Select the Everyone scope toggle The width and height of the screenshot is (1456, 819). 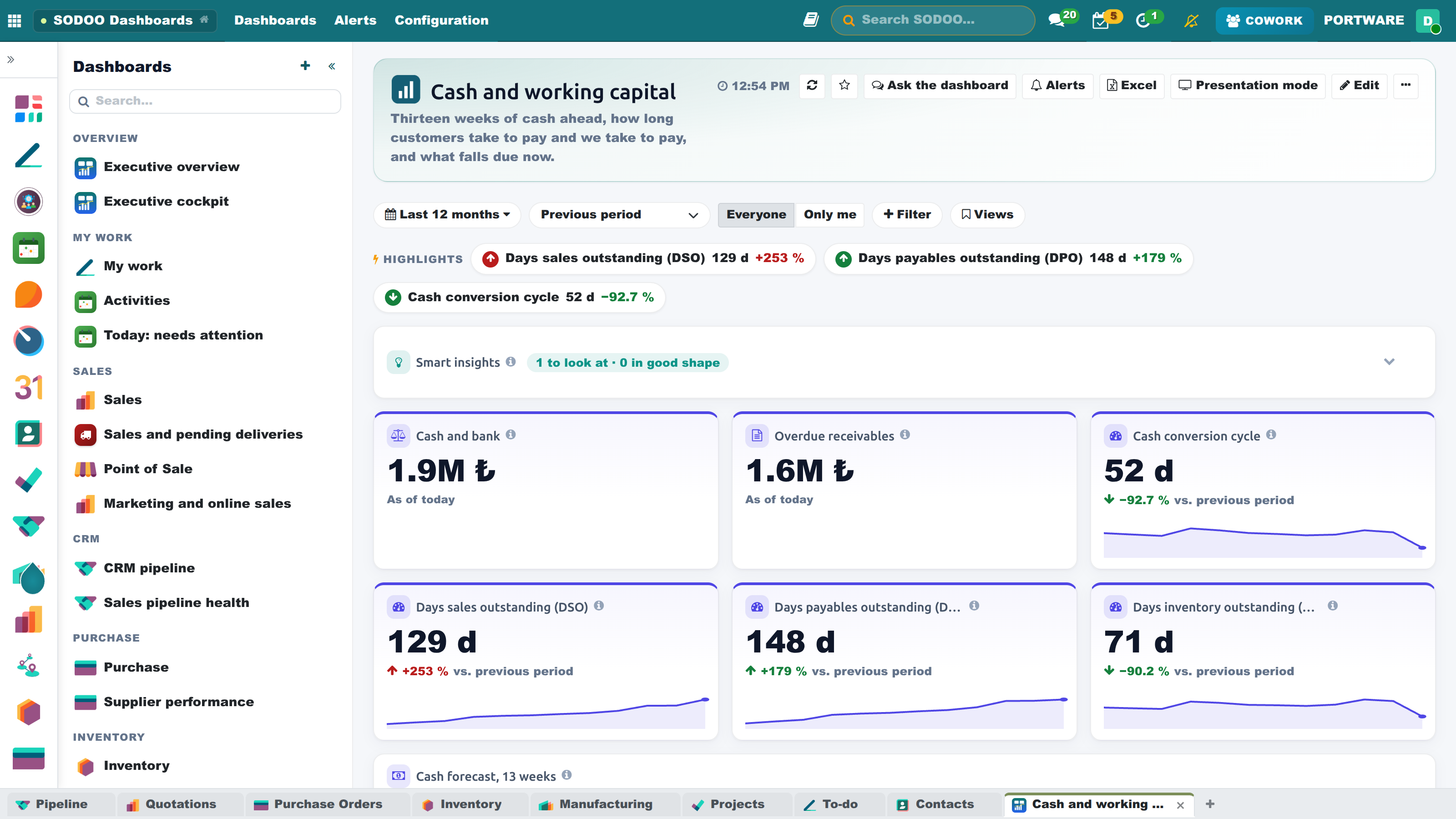click(x=756, y=215)
